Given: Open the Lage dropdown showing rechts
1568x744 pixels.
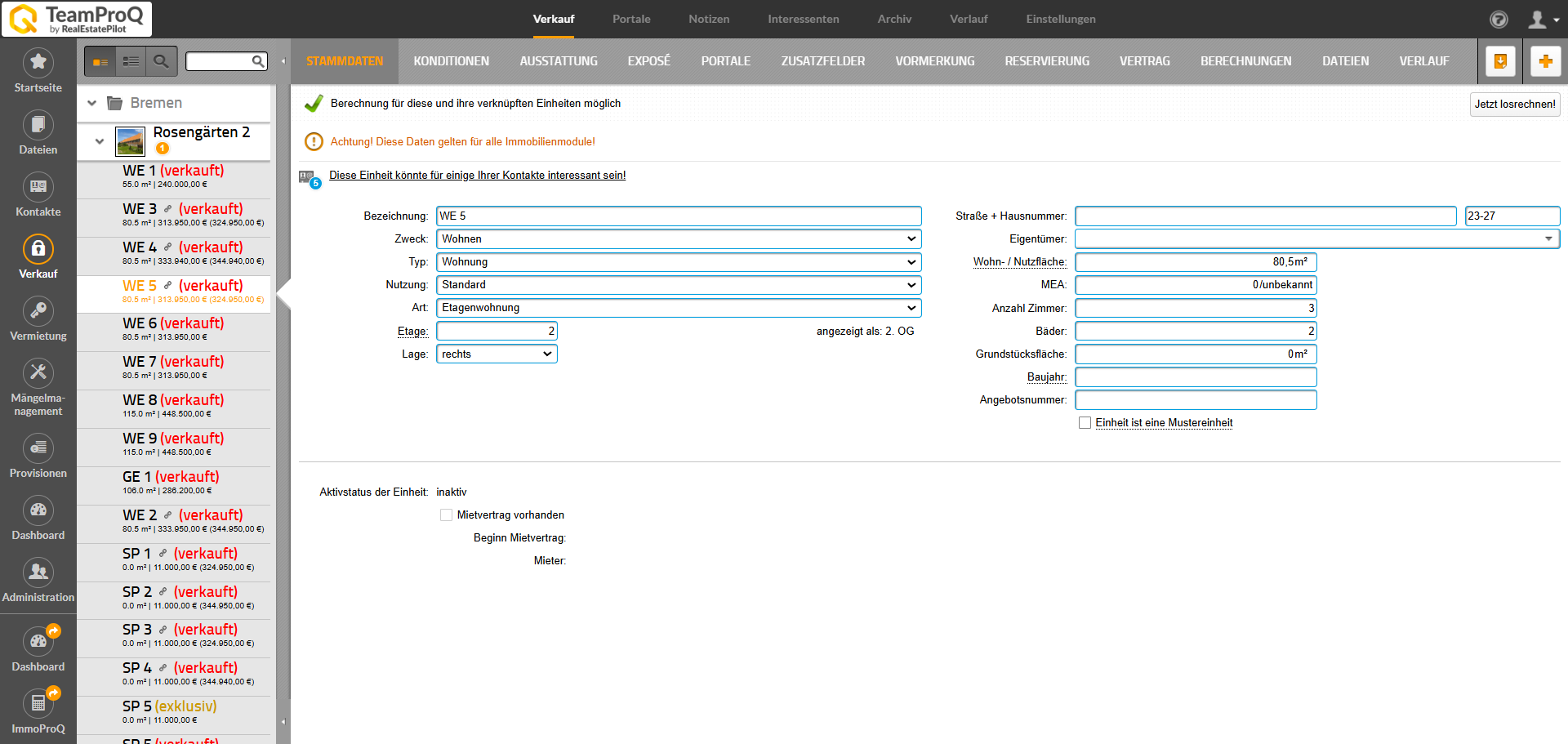Looking at the screenshot, I should pyautogui.click(x=497, y=354).
